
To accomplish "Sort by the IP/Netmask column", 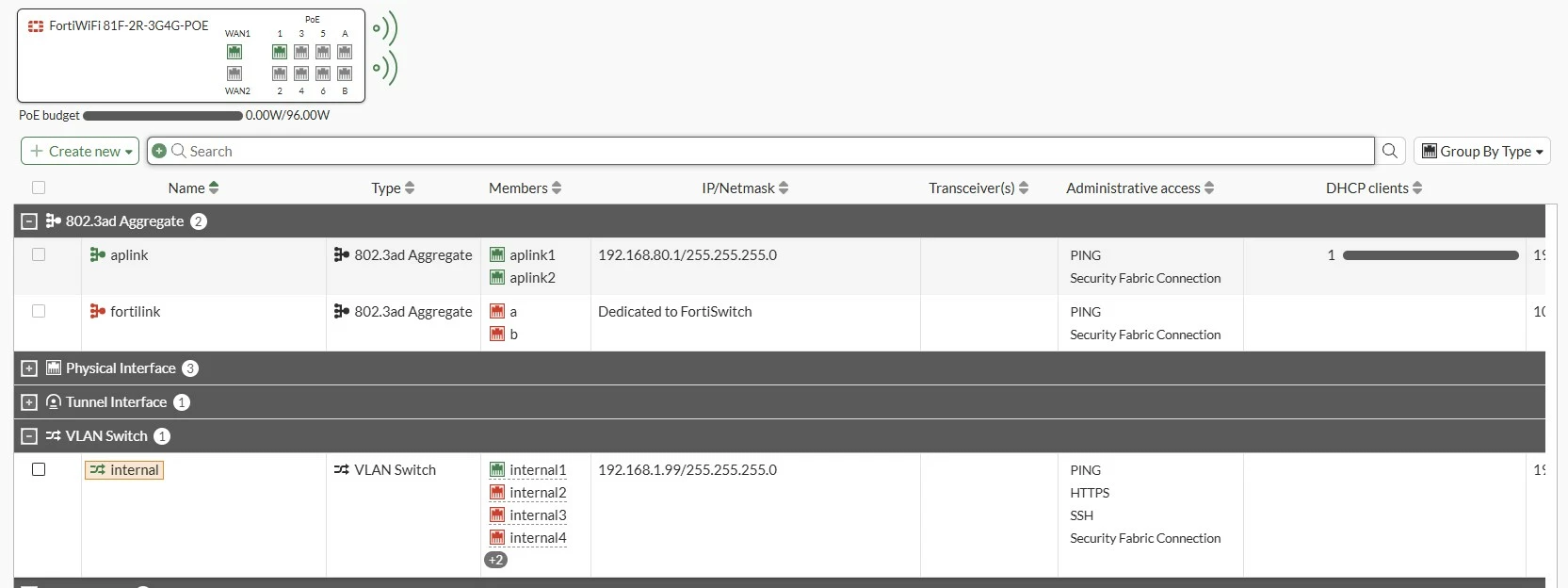I will (745, 188).
